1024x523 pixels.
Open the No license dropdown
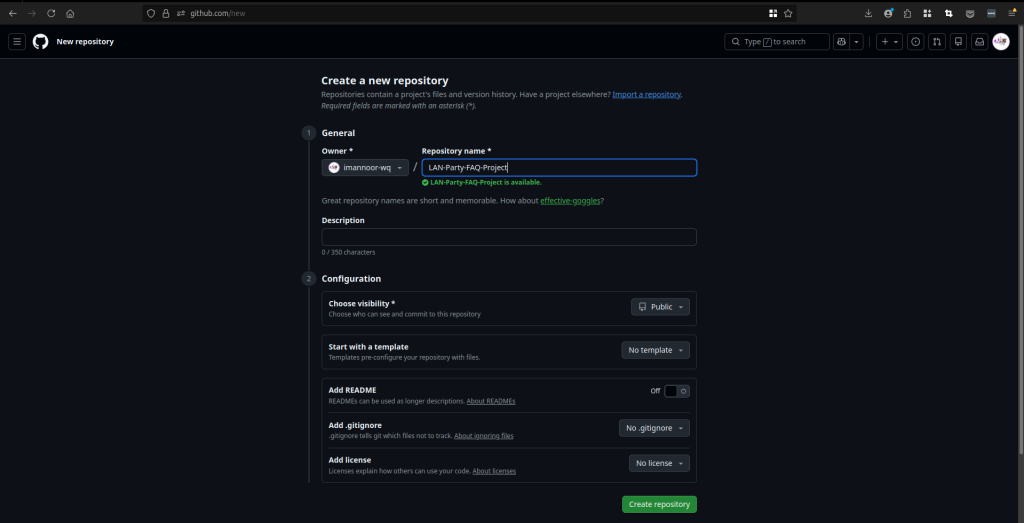click(659, 463)
